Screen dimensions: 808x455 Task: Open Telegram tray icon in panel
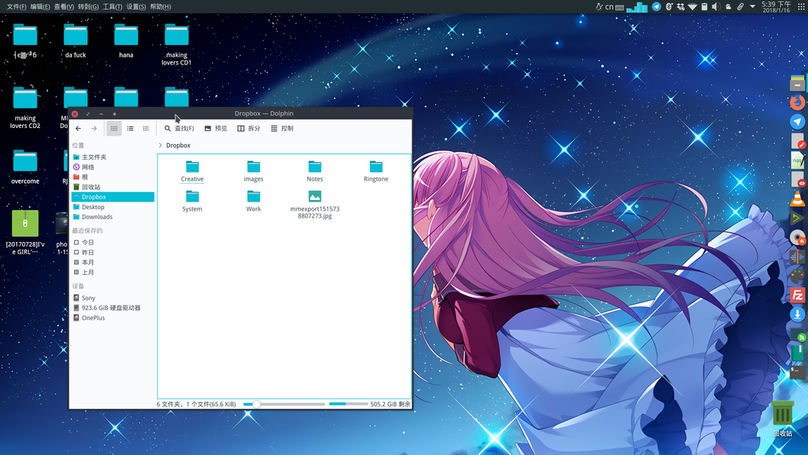656,7
